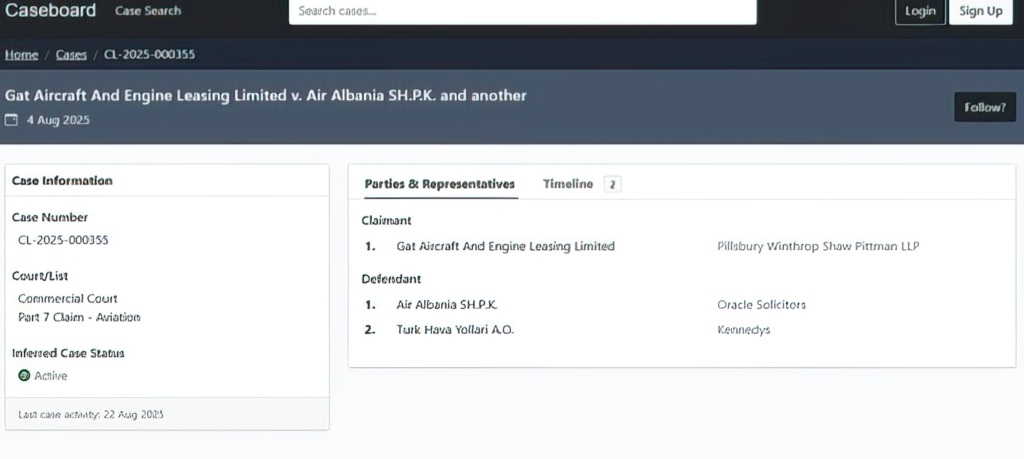Select defendant Turk Hava Yollari A.O.

coord(455,329)
